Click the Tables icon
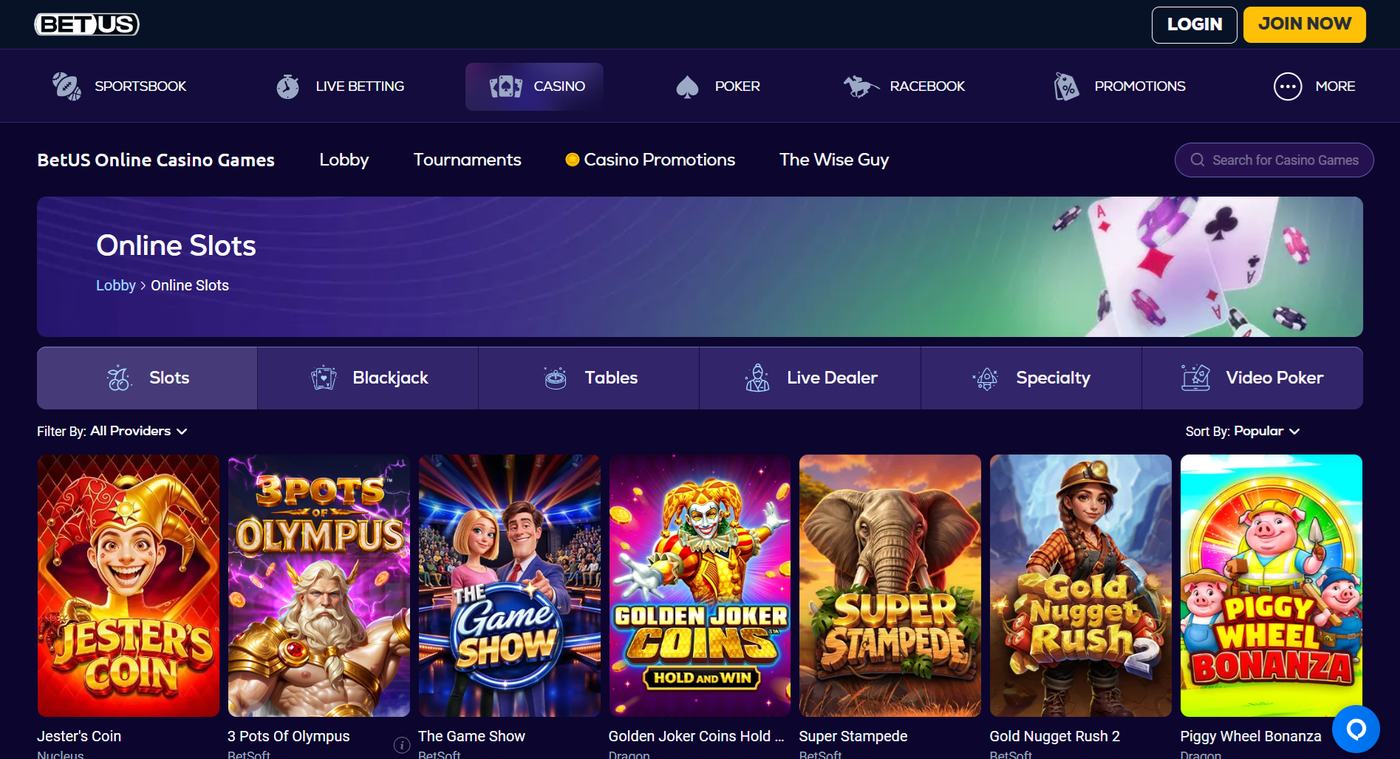1400x759 pixels. (x=555, y=378)
